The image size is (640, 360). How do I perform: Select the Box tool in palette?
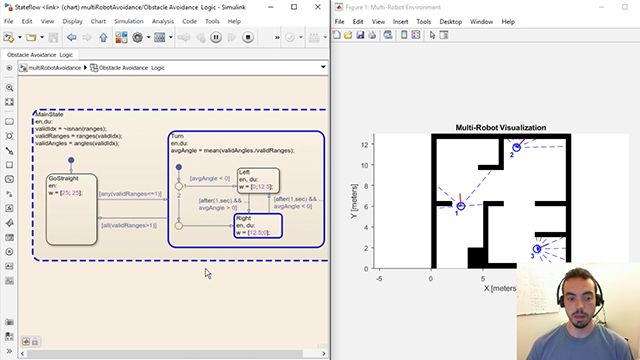pyautogui.click(x=9, y=165)
